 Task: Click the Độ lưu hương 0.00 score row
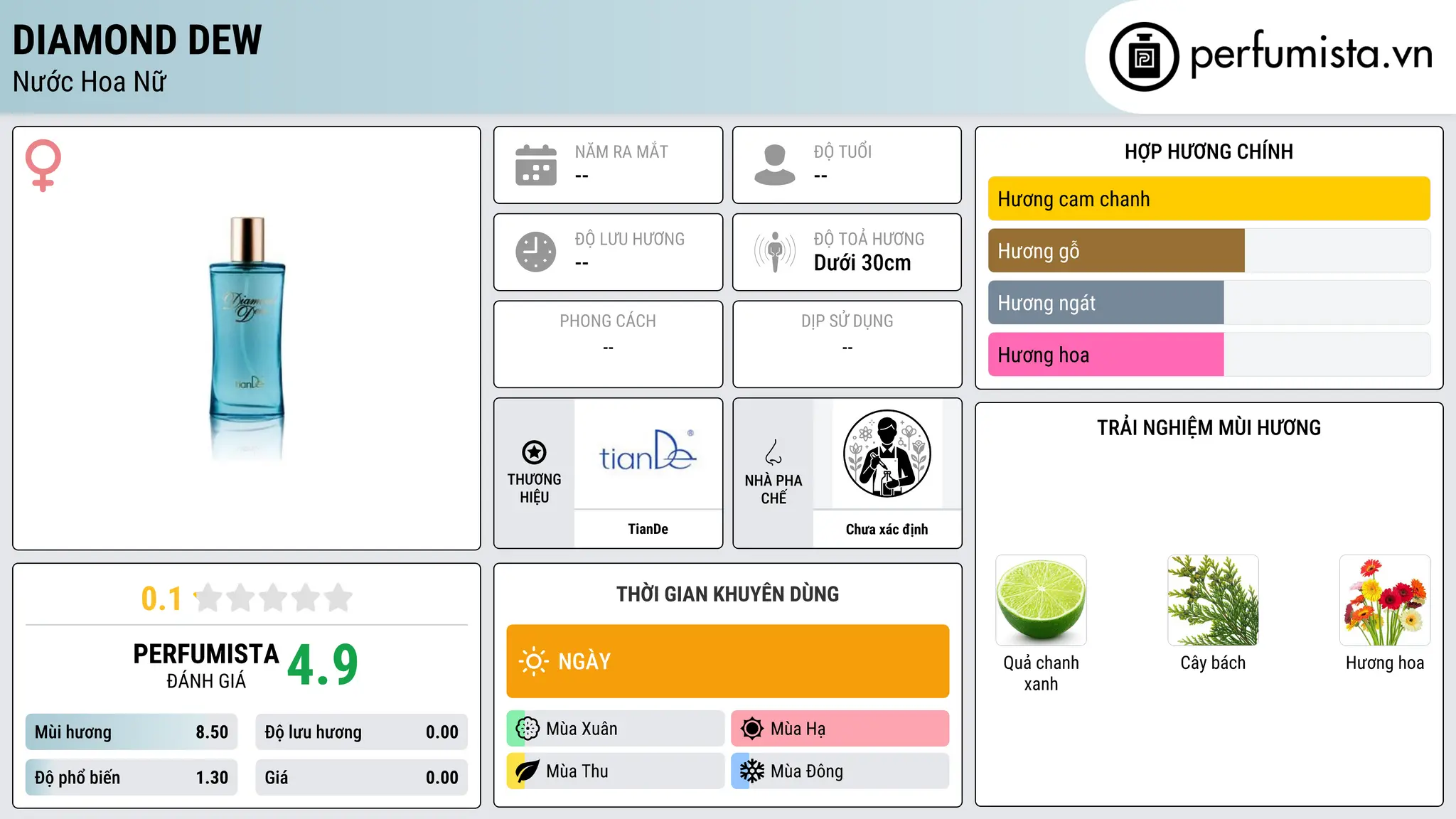(x=361, y=732)
